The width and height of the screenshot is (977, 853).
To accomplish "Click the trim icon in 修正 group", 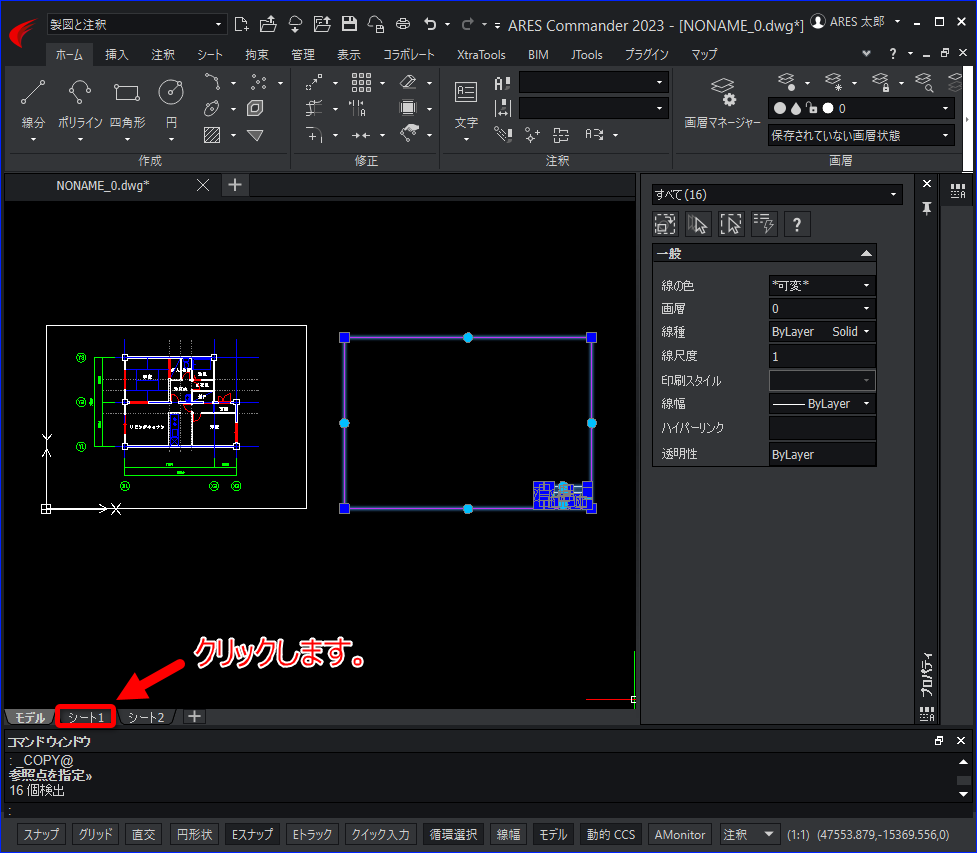I will tap(314, 108).
